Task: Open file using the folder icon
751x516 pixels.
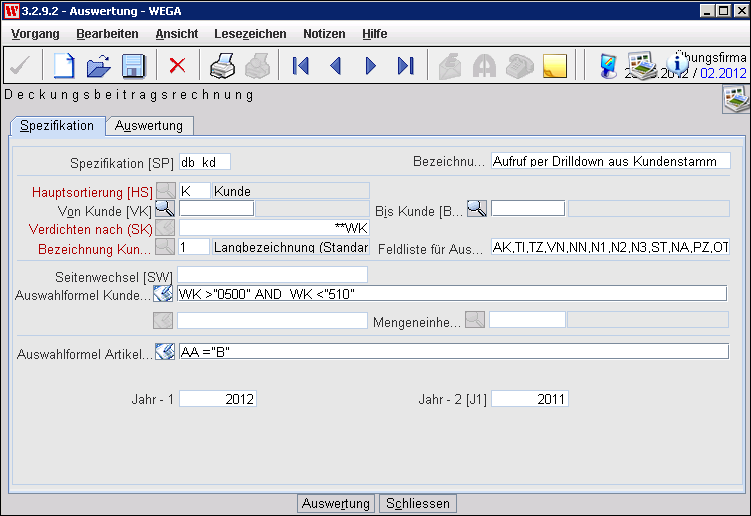Action: (98, 66)
